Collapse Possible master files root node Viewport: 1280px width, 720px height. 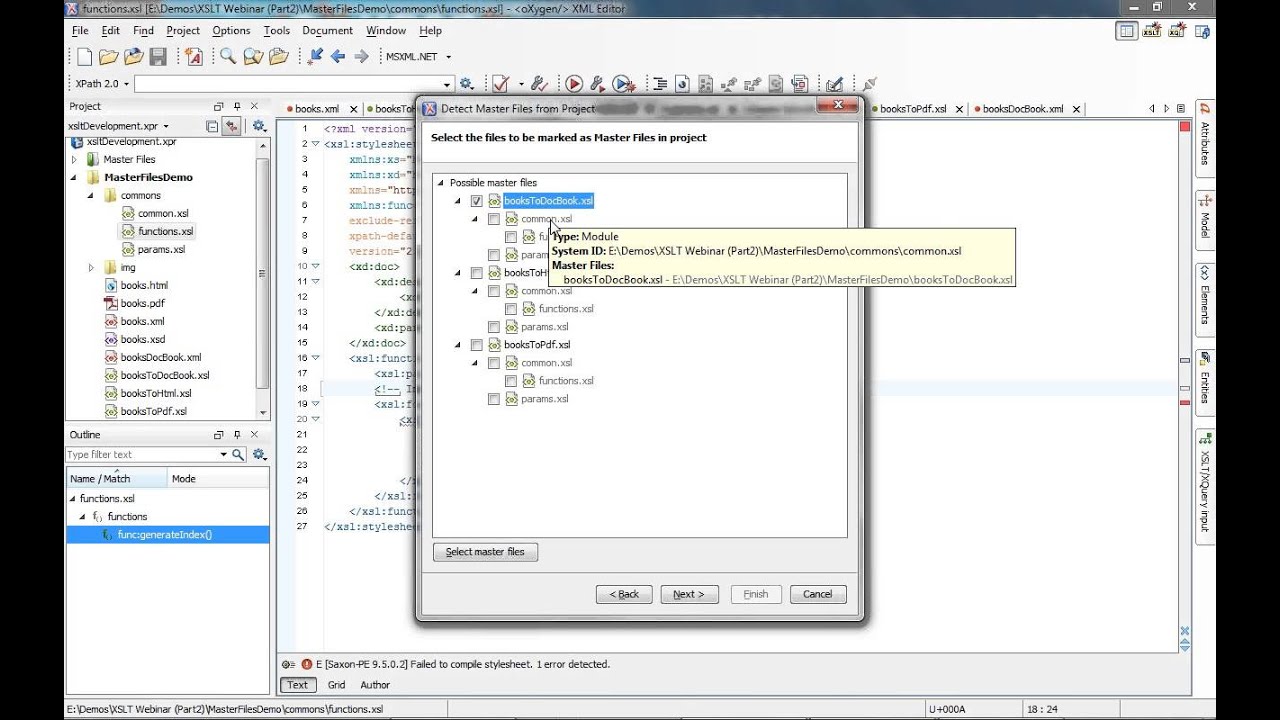pos(440,183)
